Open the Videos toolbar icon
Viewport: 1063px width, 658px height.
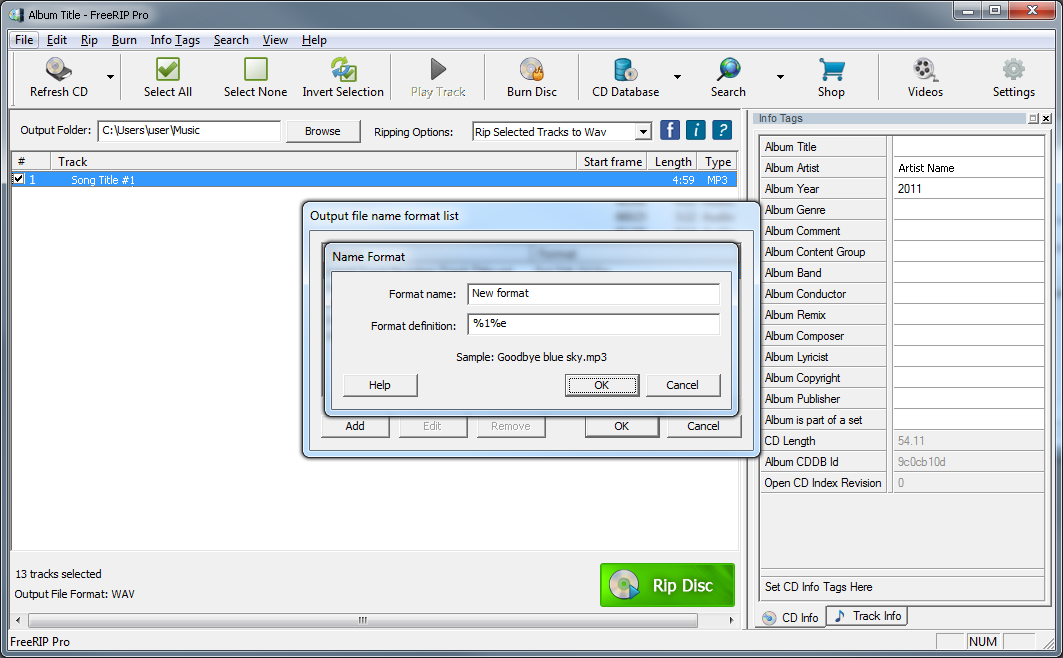click(x=925, y=69)
